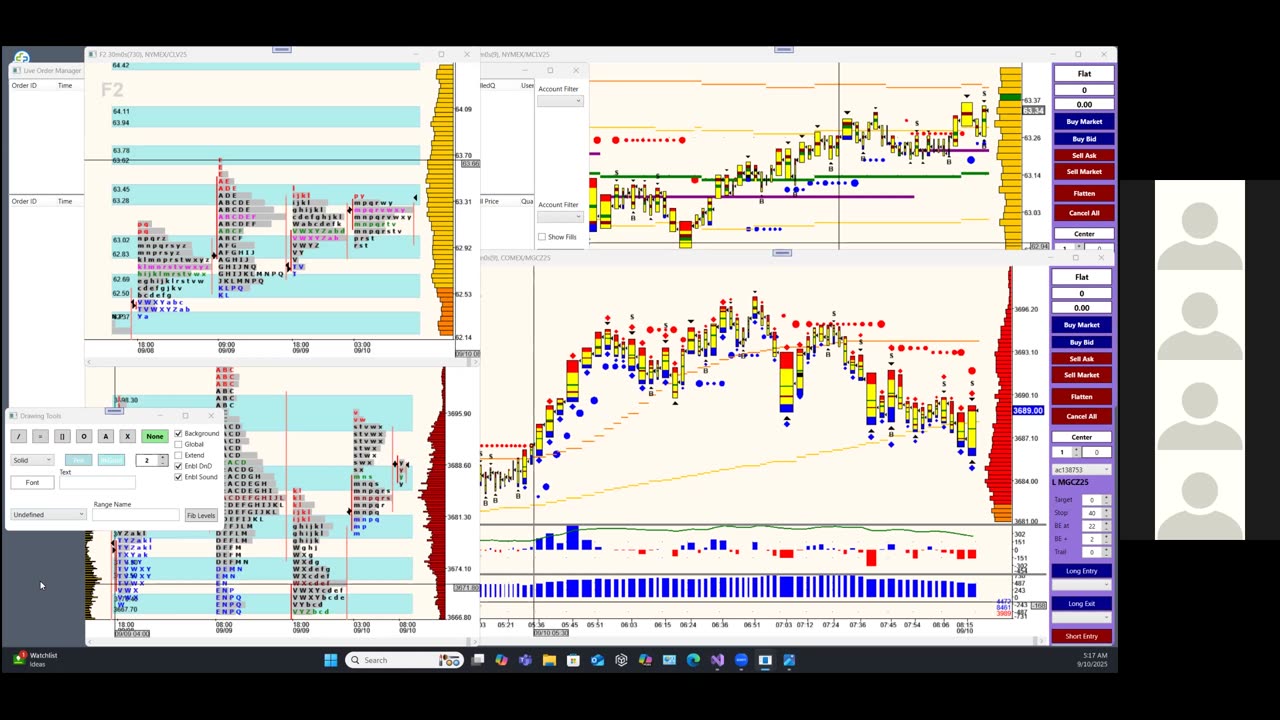Screen dimensions: 1280x720
Task: Open the Undefined range dropdown
Action: (48, 515)
